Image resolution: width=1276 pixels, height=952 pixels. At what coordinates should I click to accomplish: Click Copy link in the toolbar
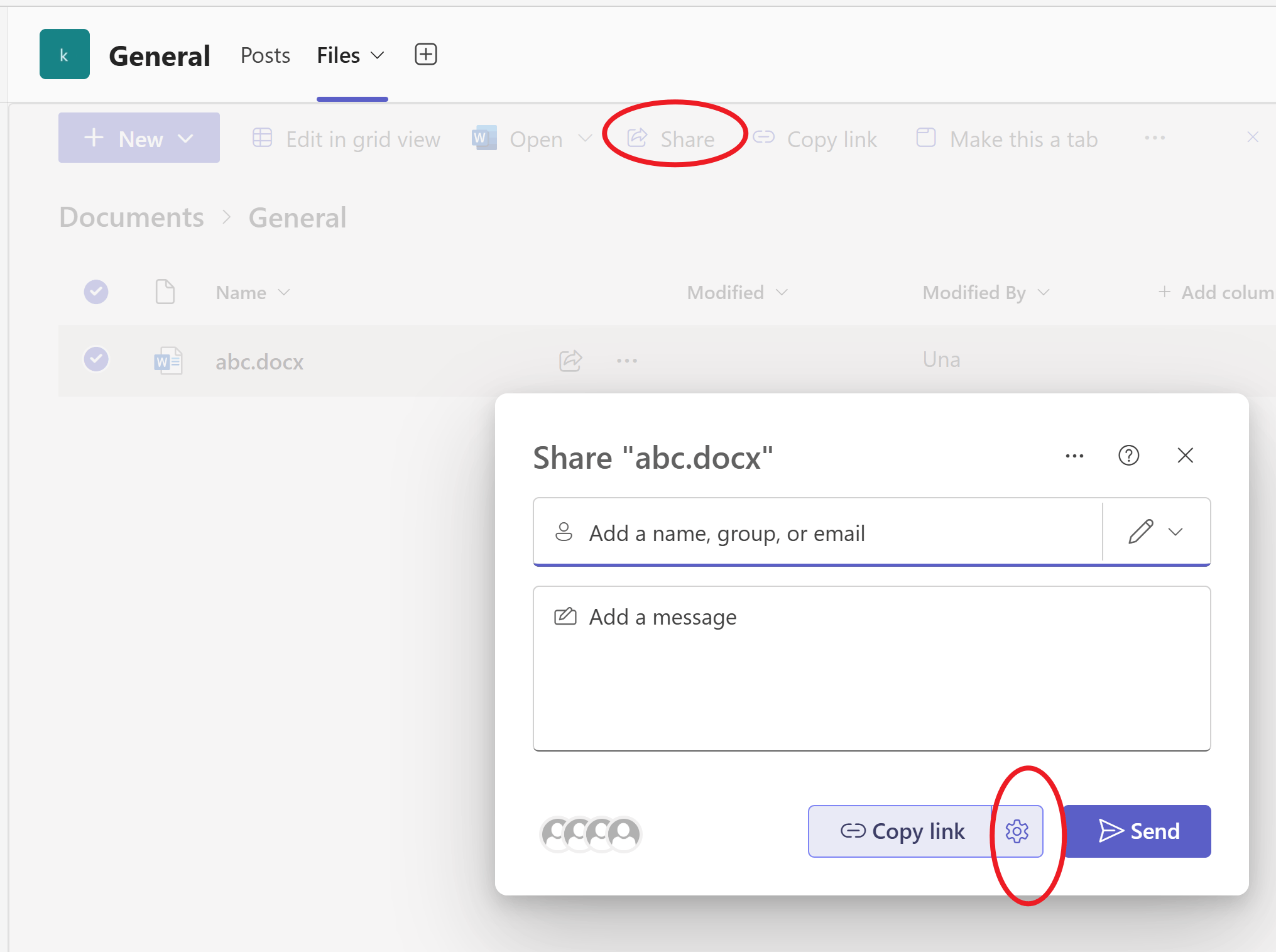coord(815,139)
